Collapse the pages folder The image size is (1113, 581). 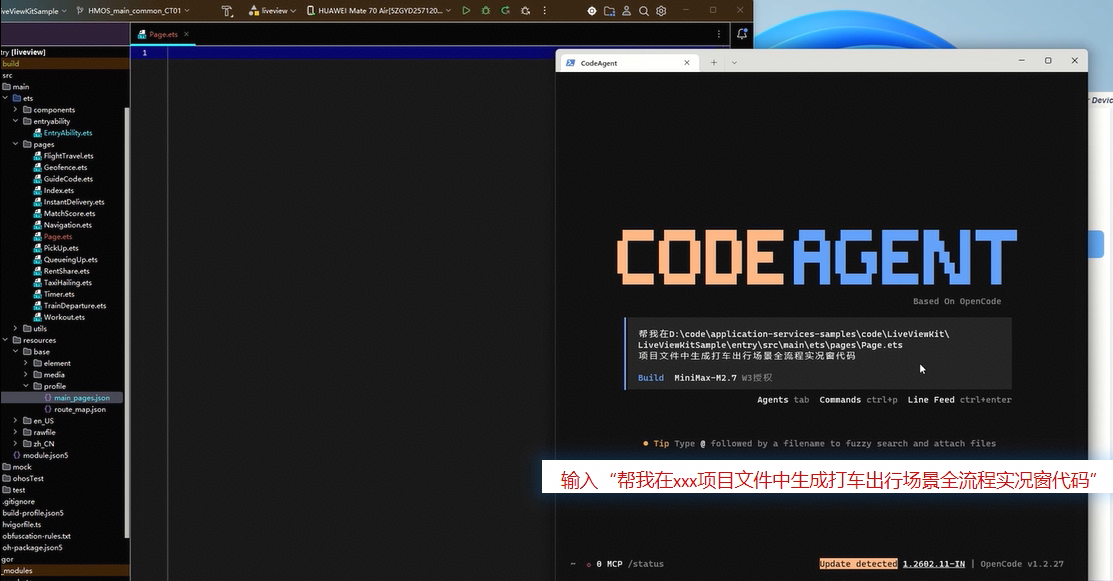(16, 144)
